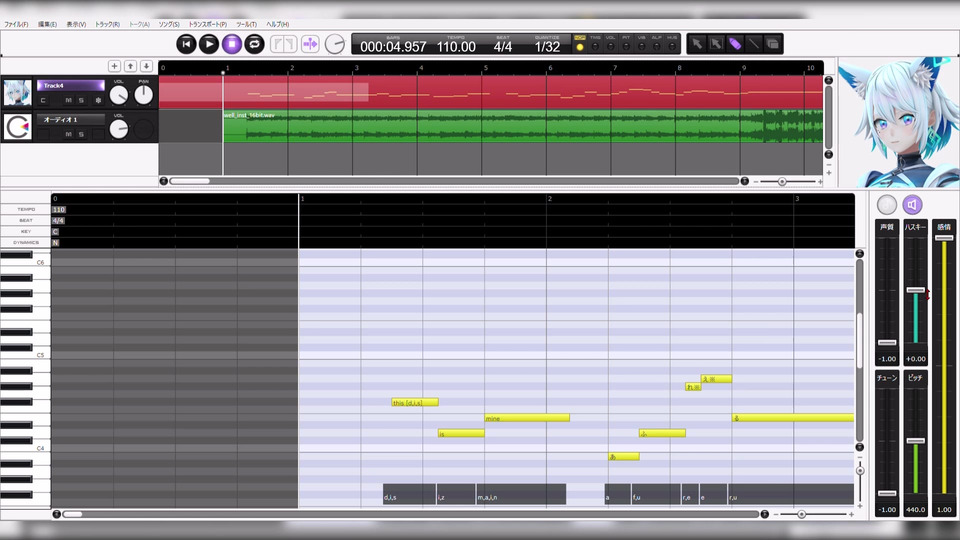Click the purple speaker button
960x540 pixels.
pos(912,204)
